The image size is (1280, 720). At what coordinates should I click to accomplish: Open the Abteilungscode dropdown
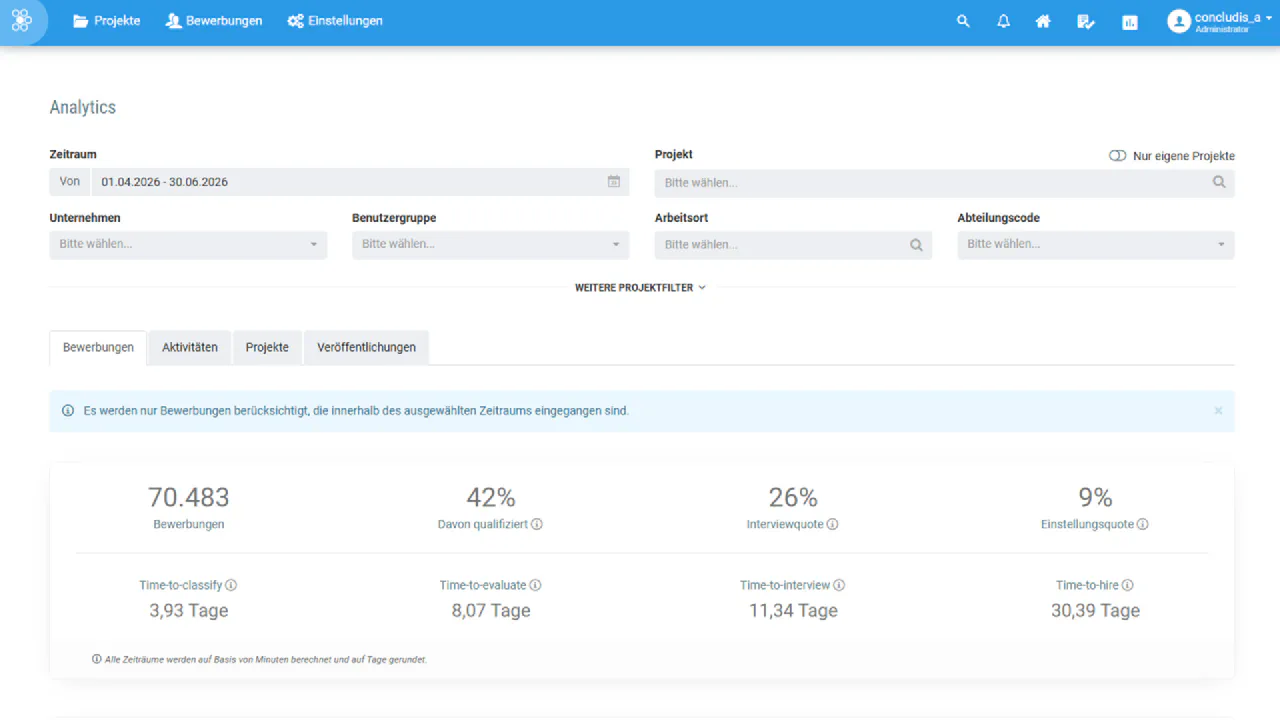click(1096, 245)
